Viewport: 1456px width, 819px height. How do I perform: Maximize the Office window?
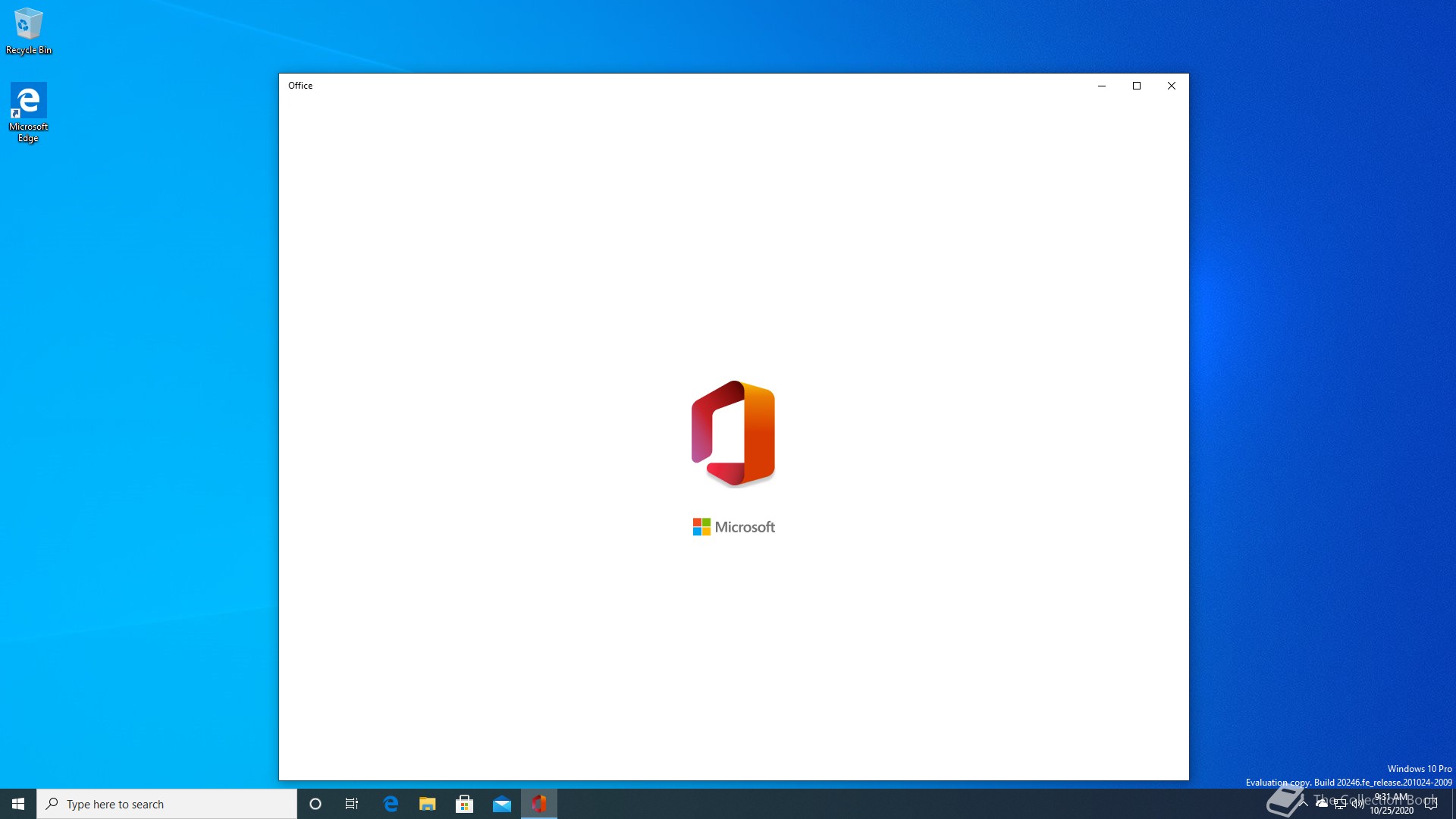(x=1136, y=86)
